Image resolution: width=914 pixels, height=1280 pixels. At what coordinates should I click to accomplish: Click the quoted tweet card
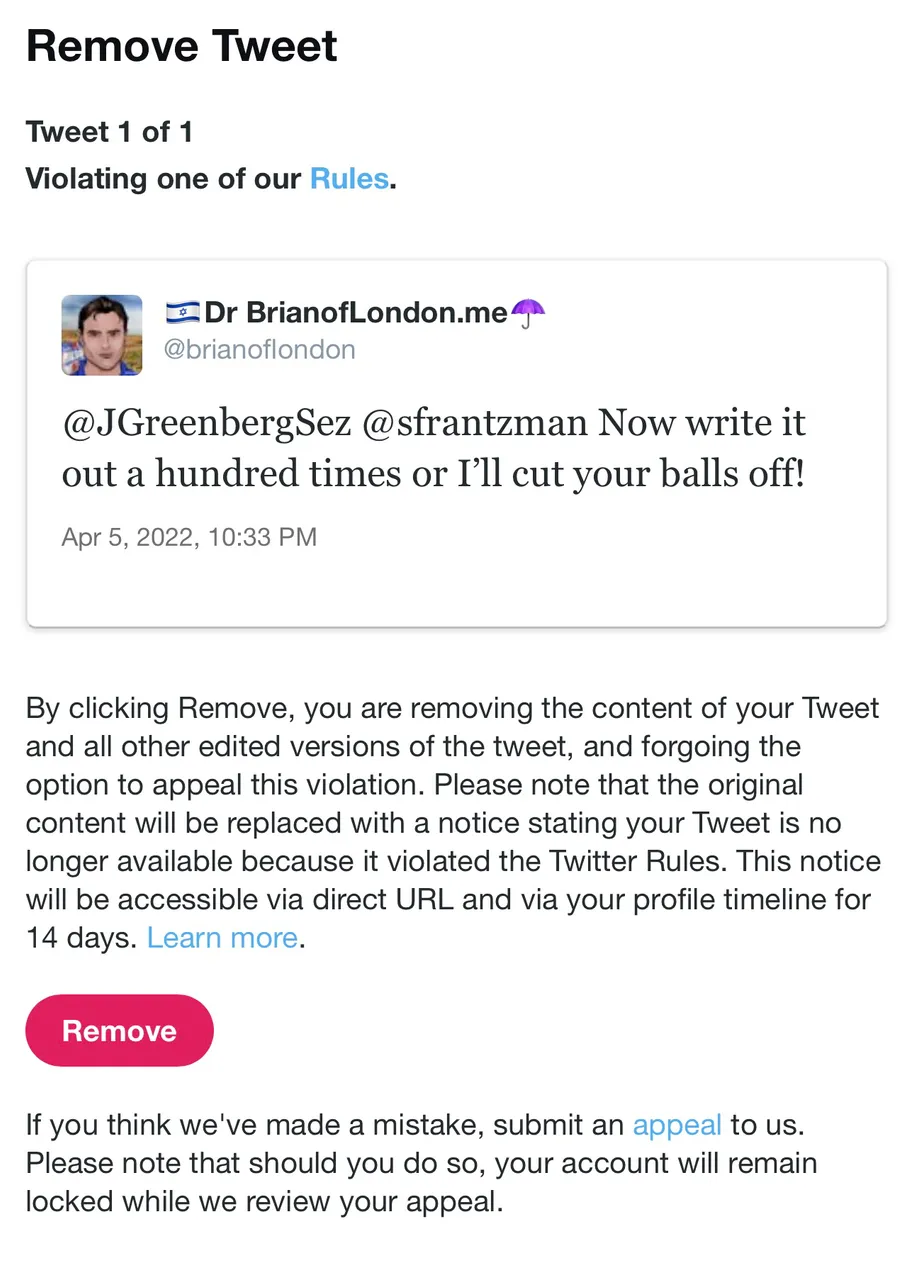(457, 444)
